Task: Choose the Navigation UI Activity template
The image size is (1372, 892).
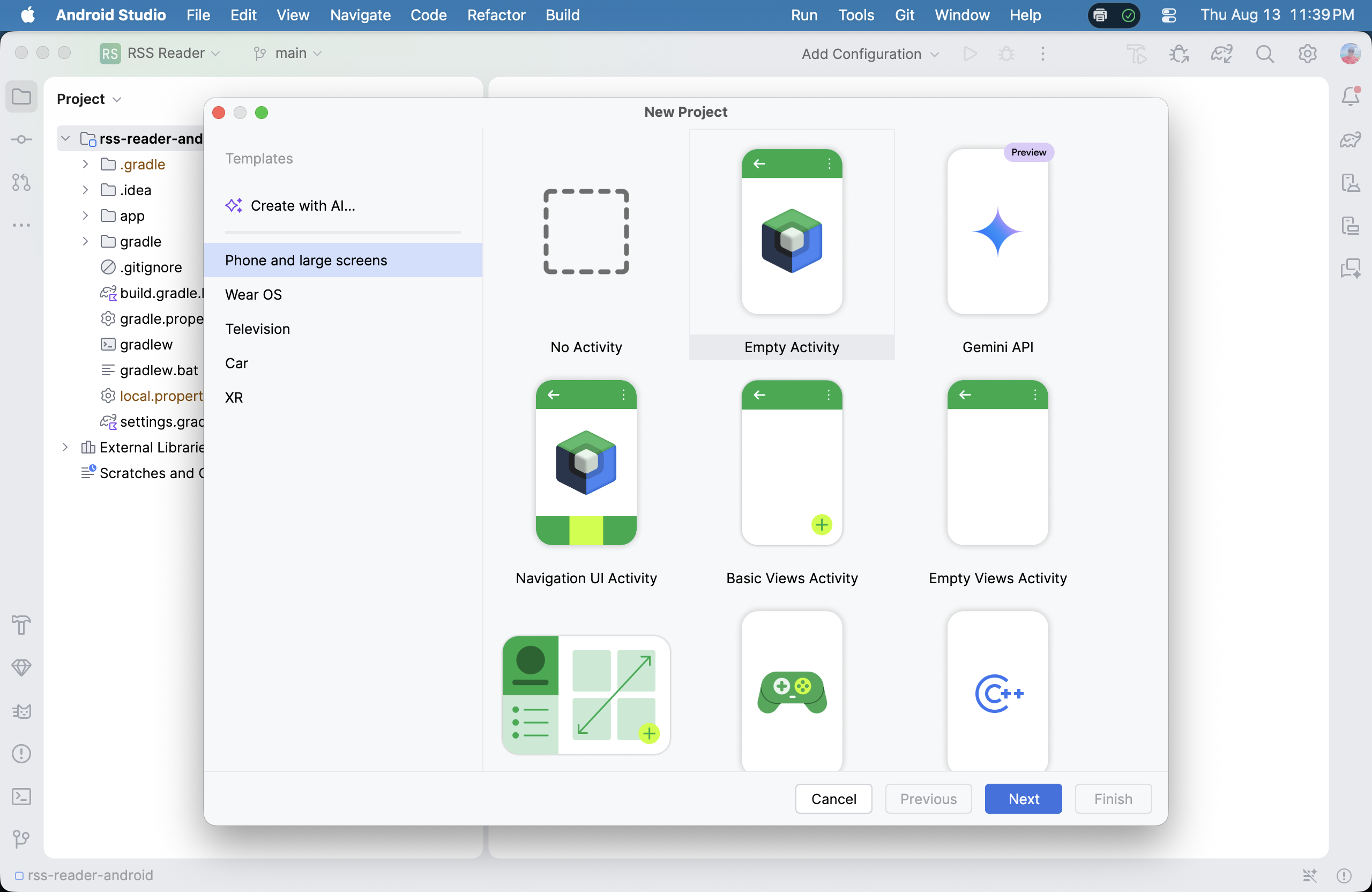Action: point(586,475)
